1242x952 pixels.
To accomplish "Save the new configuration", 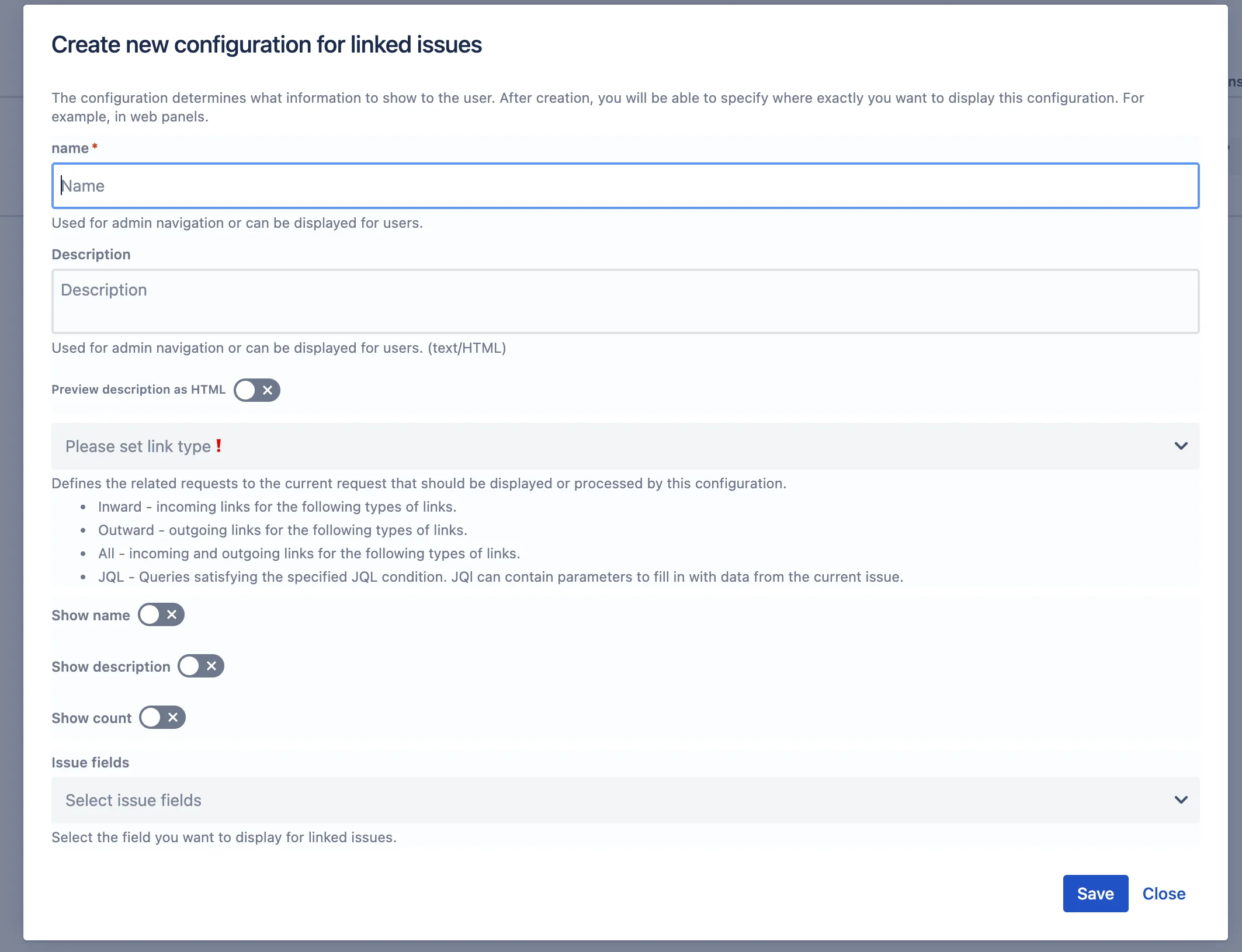I will (x=1095, y=894).
